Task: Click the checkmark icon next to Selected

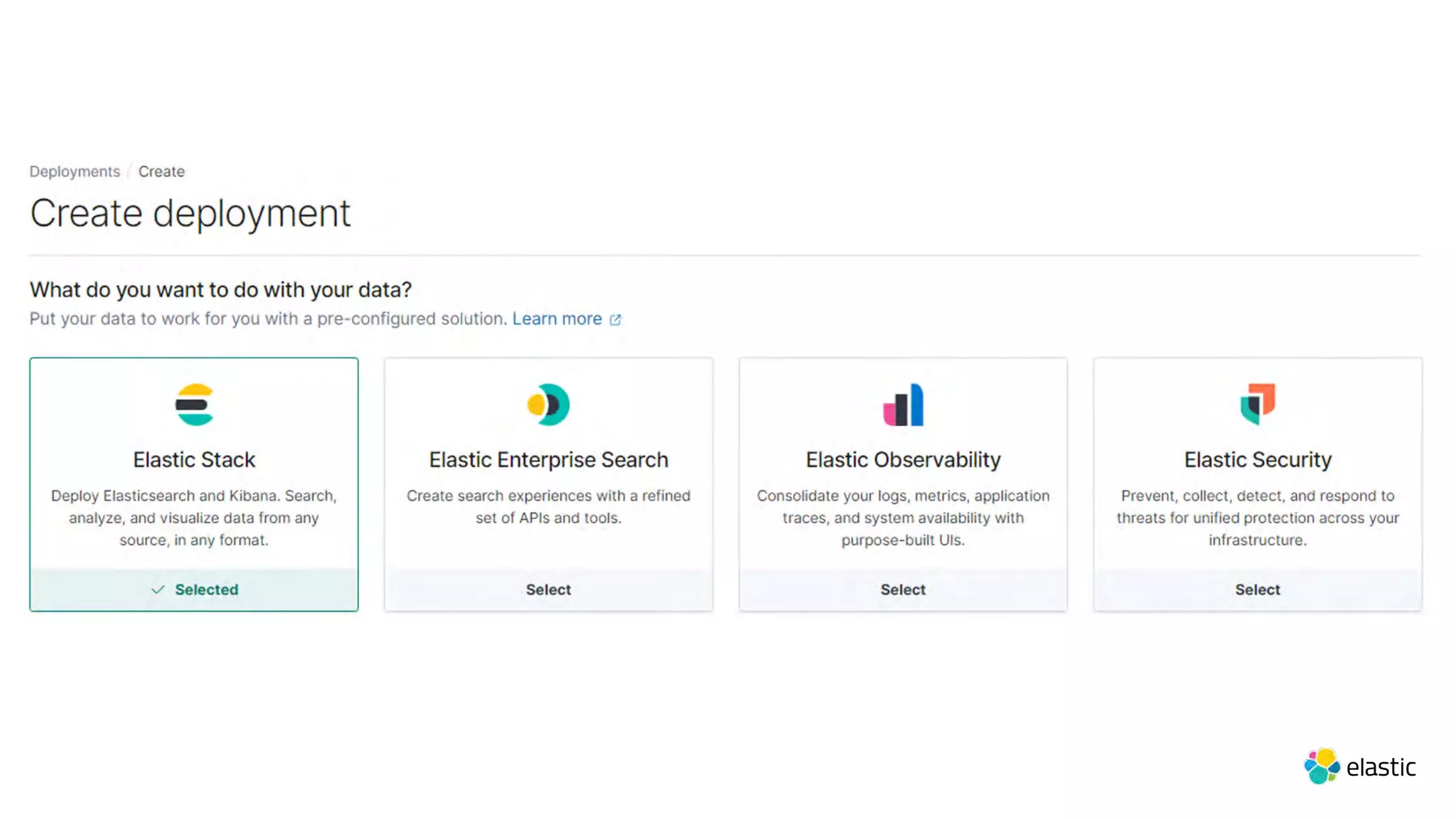Action: (158, 589)
